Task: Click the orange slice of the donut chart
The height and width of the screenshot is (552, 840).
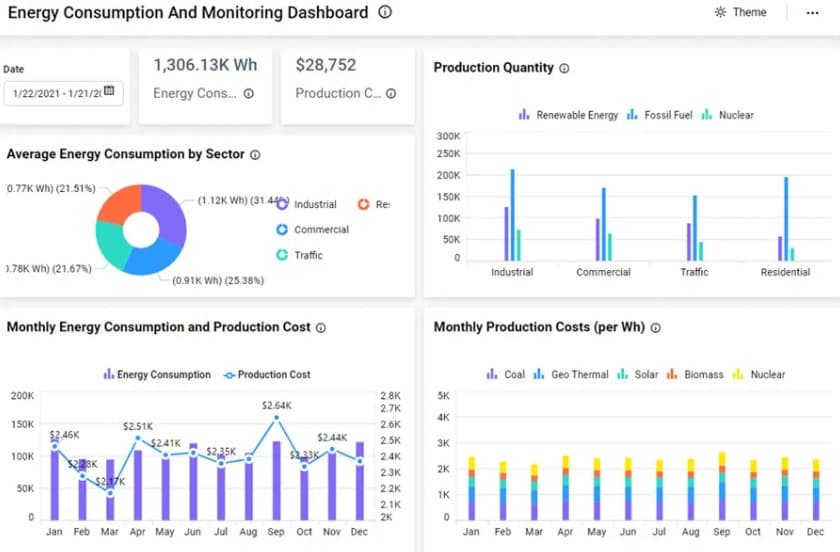Action: click(121, 203)
